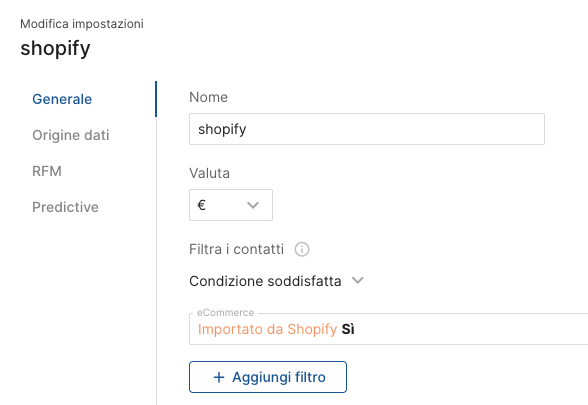The image size is (588, 405).
Task: Expand the Condizione soddisfatta dropdown
Action: [276, 281]
